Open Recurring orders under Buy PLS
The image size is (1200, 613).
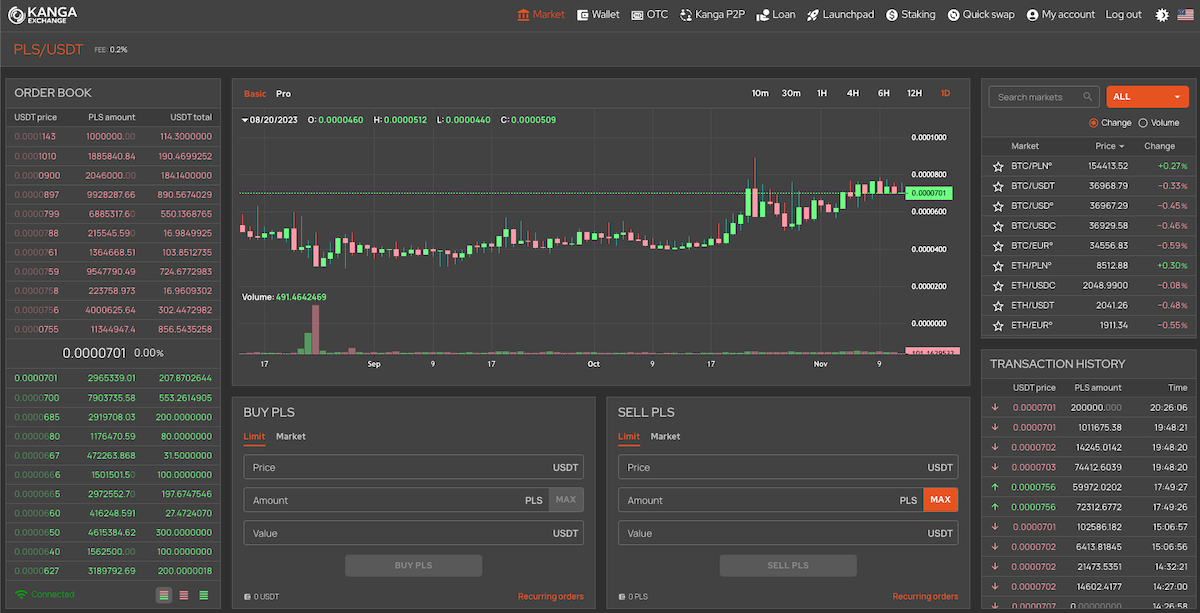(550, 597)
